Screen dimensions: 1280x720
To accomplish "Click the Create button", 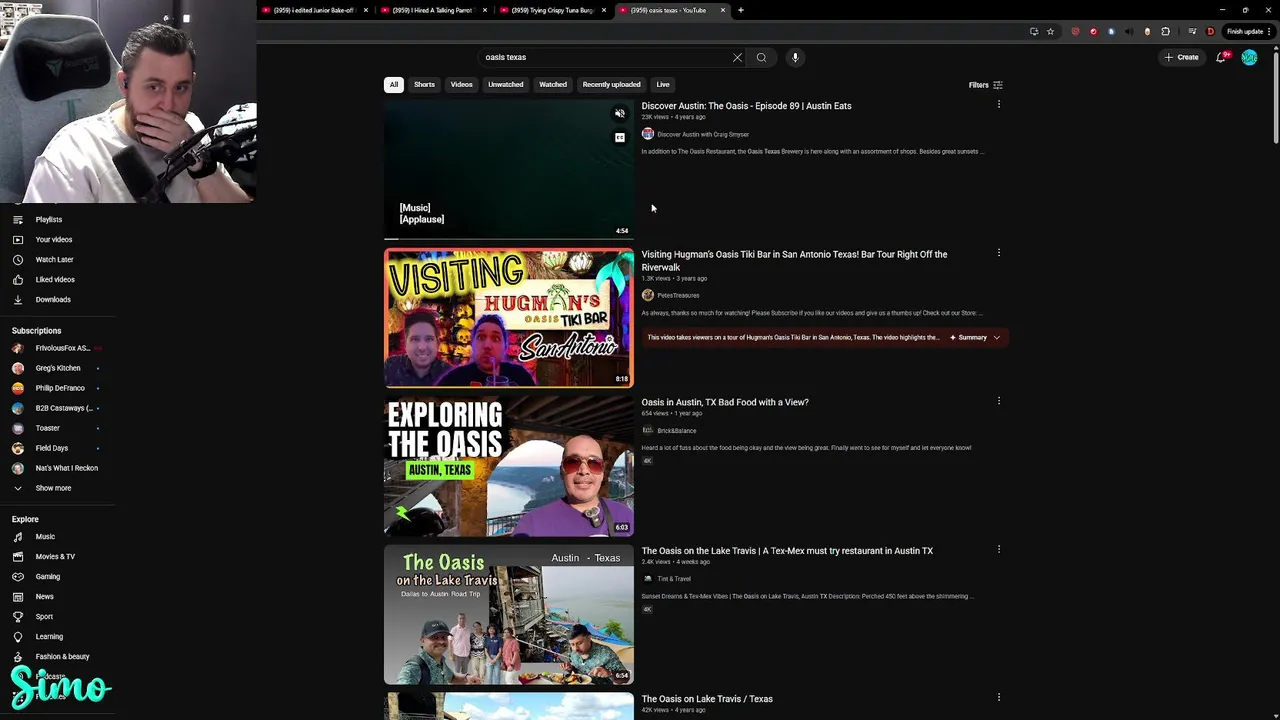I will pos(1181,57).
